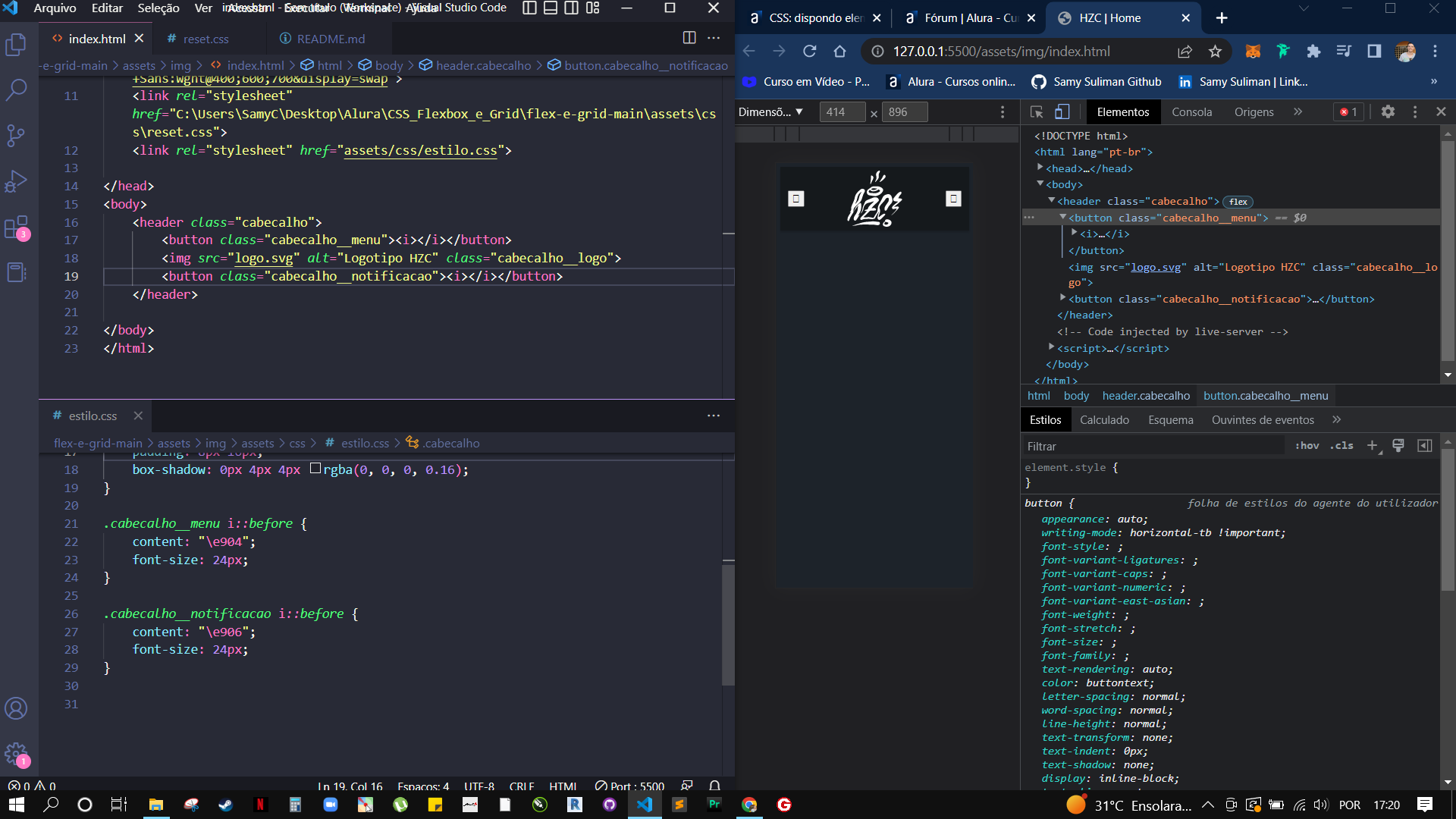Screen dimensions: 1456x819
Task: Close the estilo.css editor tab
Action: (138, 416)
